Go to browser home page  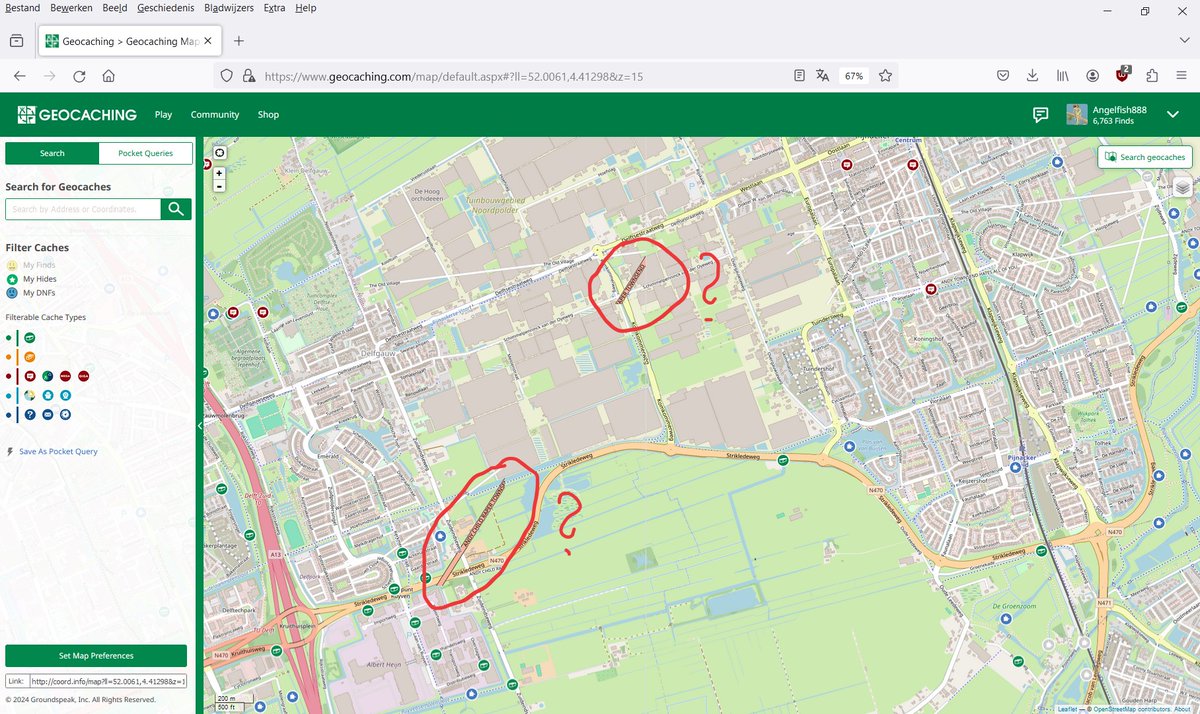pyautogui.click(x=108, y=76)
